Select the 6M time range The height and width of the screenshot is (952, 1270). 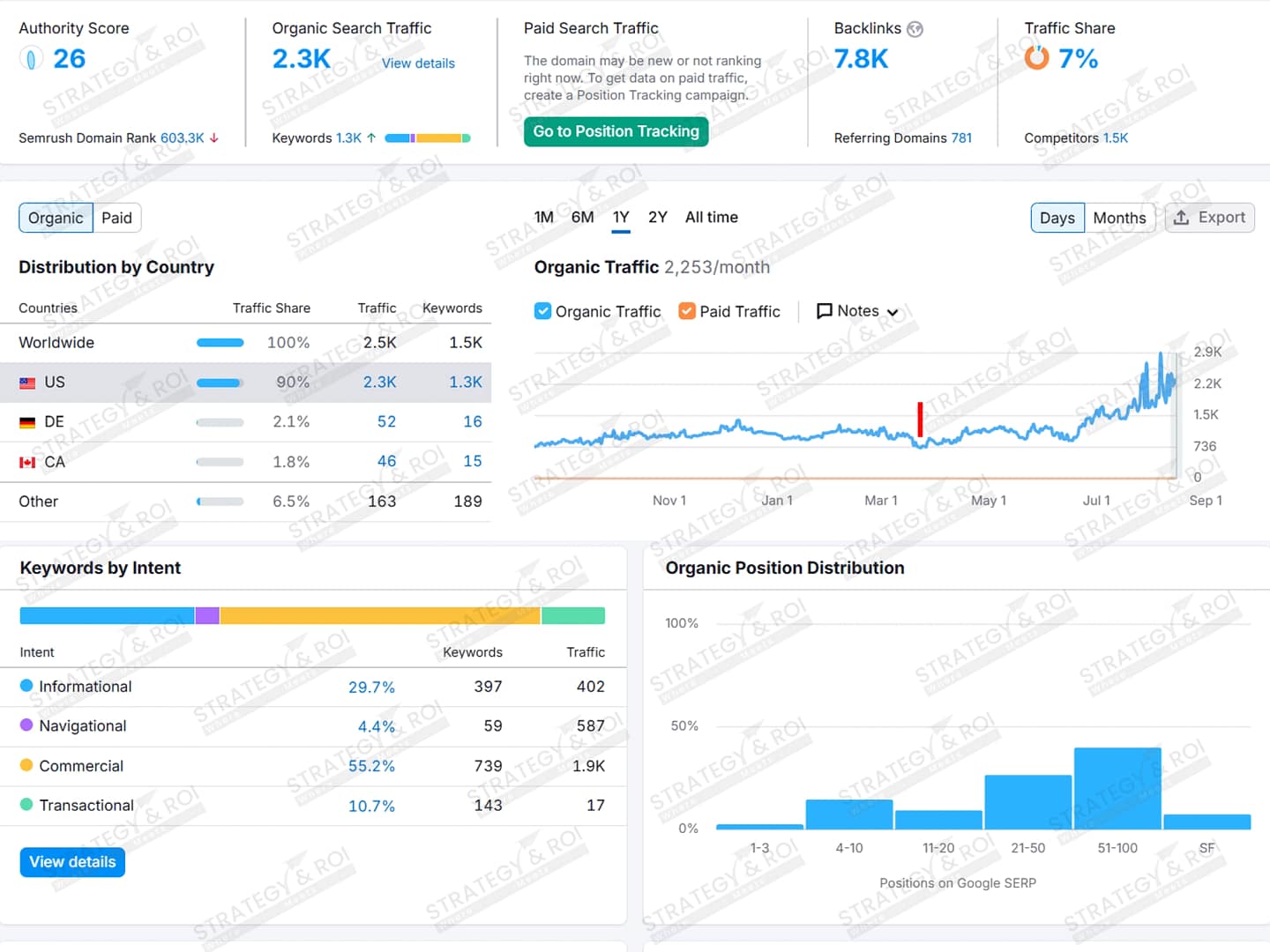coord(582,218)
